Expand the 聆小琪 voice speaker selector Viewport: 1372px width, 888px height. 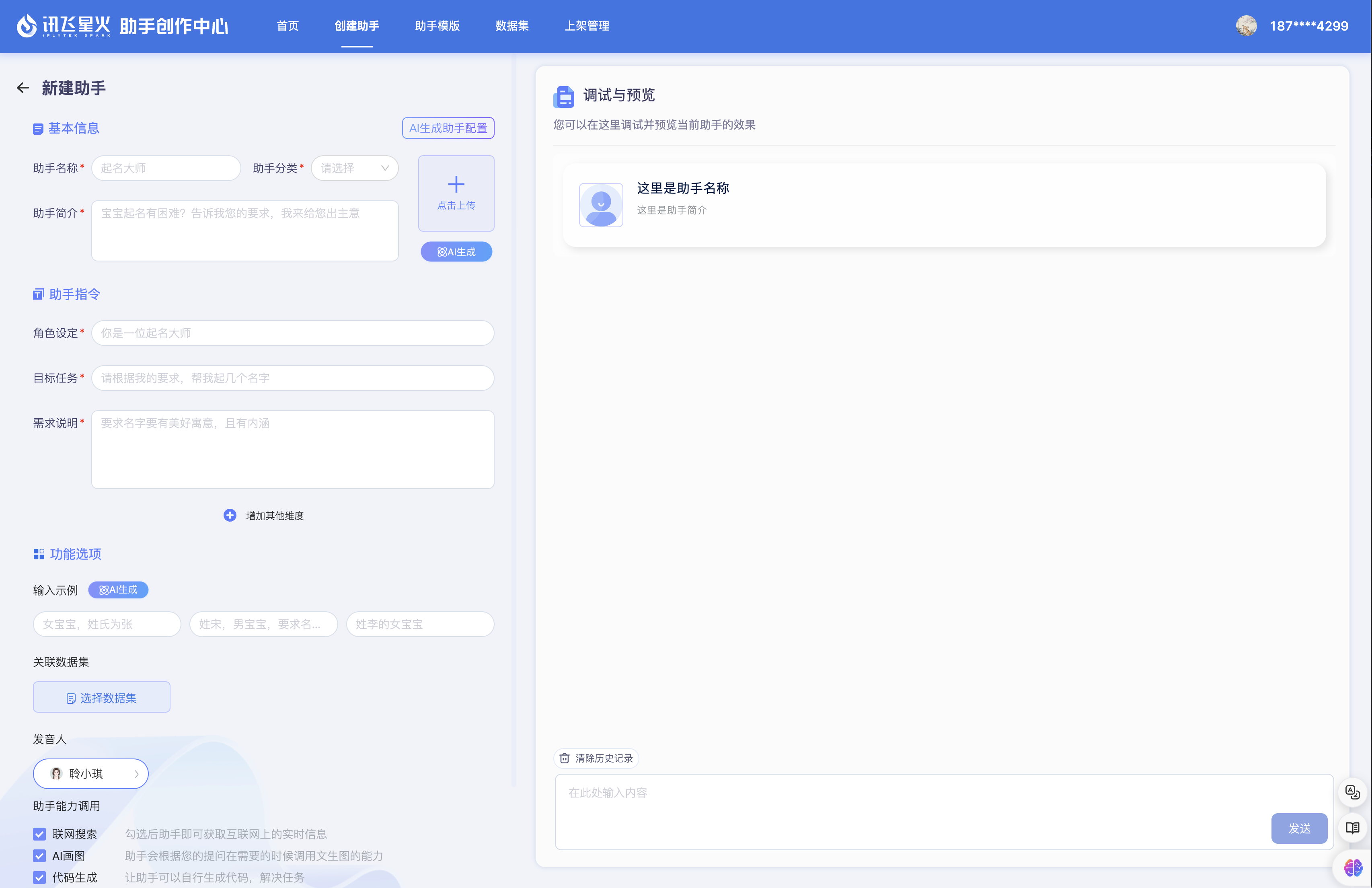(90, 773)
